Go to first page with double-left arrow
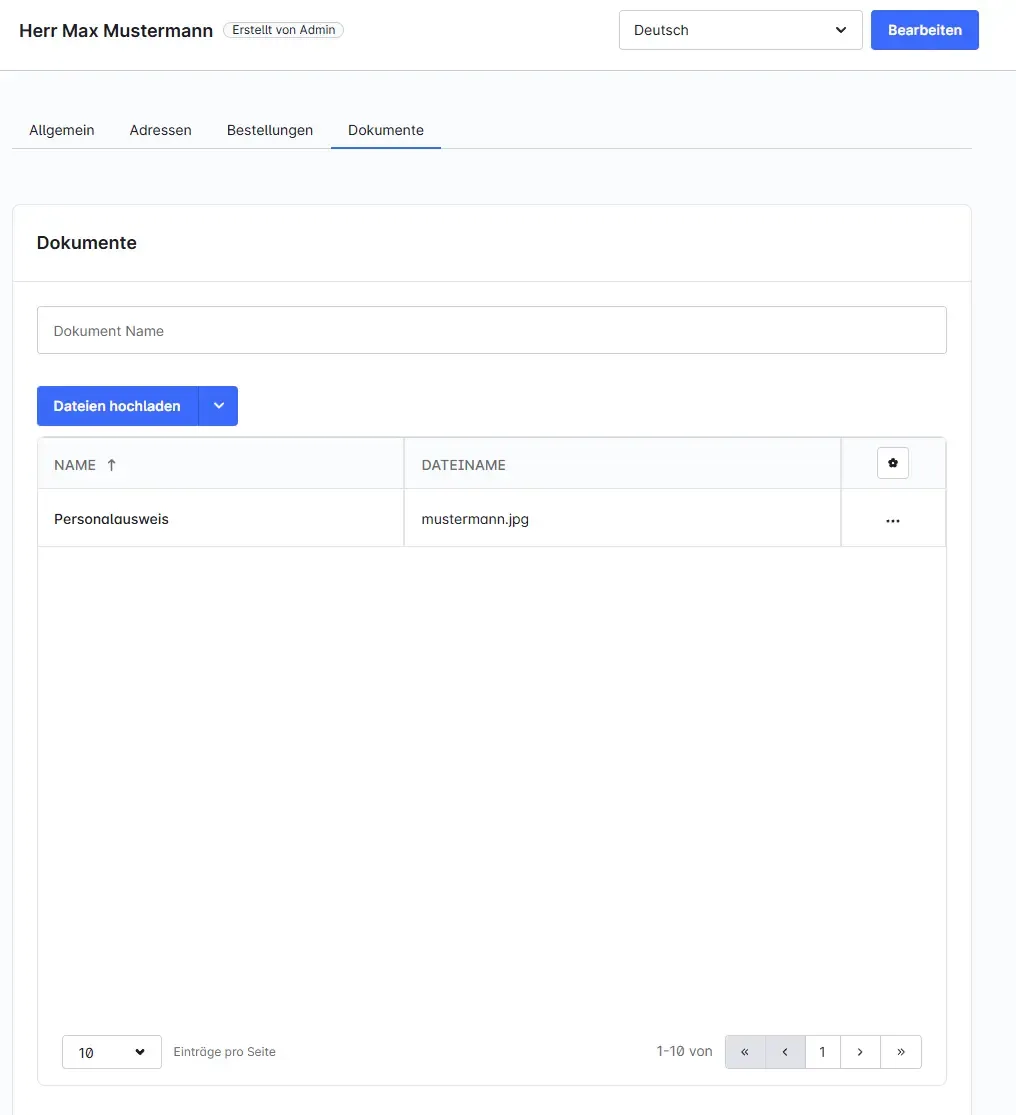This screenshot has width=1016, height=1115. (745, 1052)
